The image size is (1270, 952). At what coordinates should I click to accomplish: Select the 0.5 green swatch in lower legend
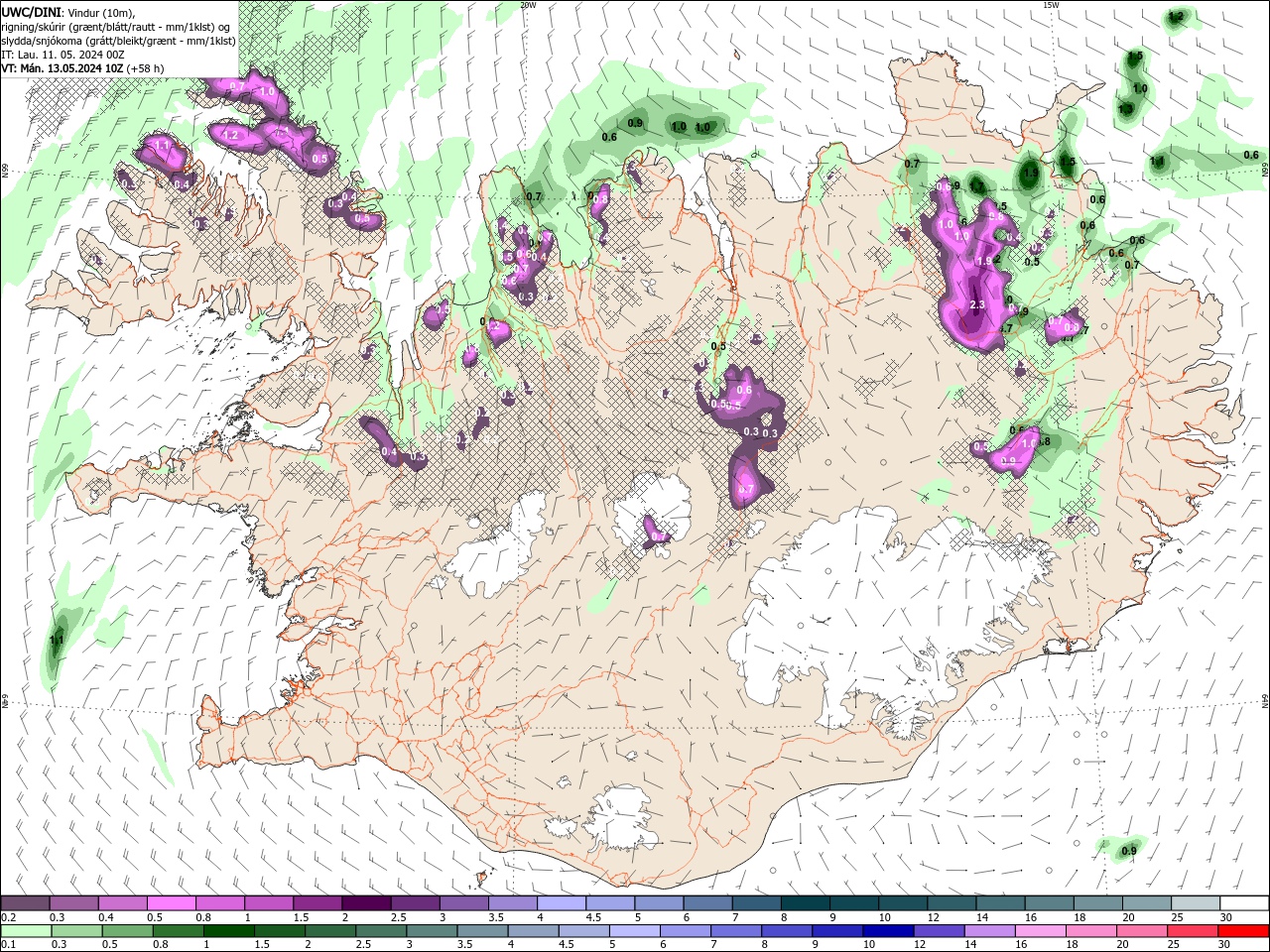click(x=127, y=930)
